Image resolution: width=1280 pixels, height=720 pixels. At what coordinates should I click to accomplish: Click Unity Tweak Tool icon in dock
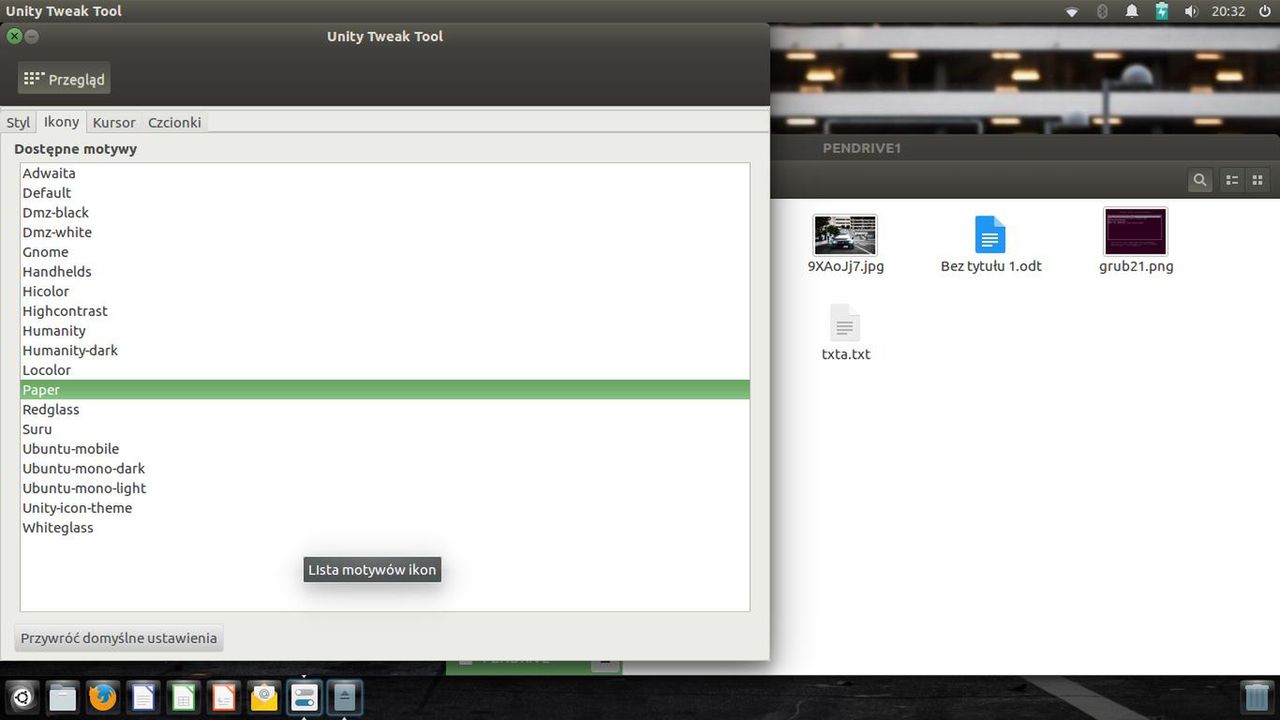(304, 697)
